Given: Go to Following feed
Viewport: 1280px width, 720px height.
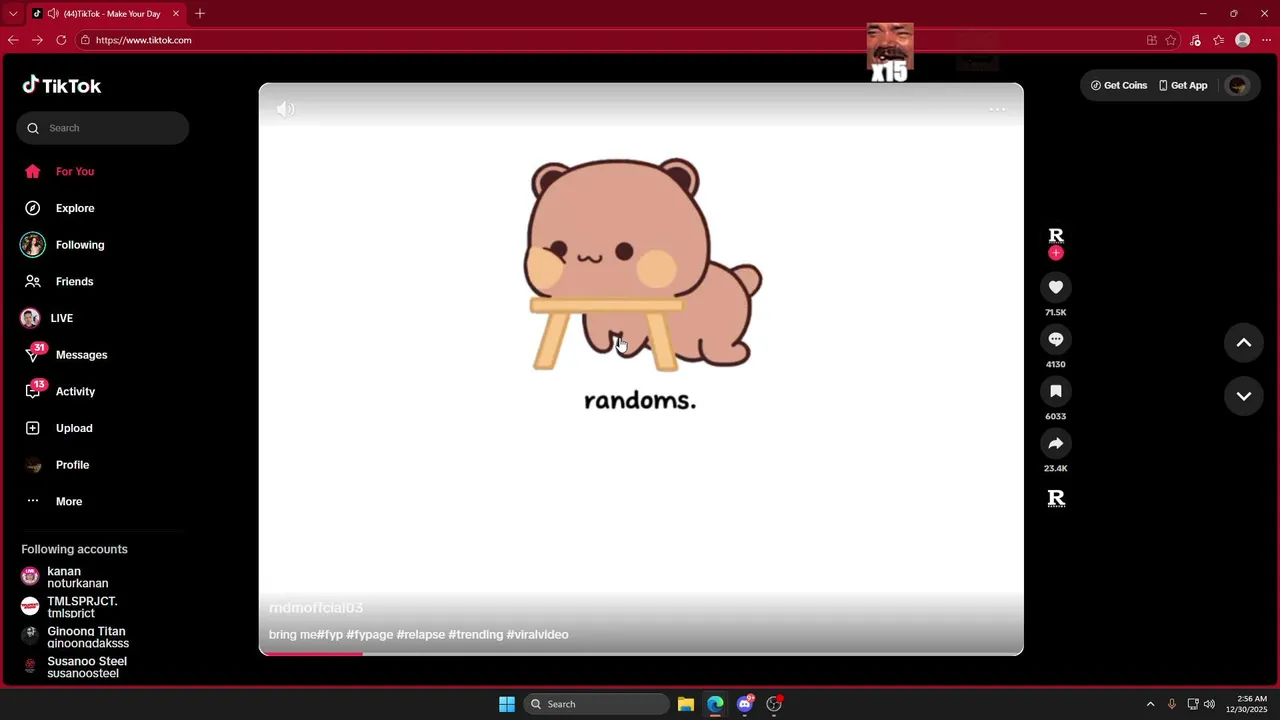Looking at the screenshot, I should [62, 245].
